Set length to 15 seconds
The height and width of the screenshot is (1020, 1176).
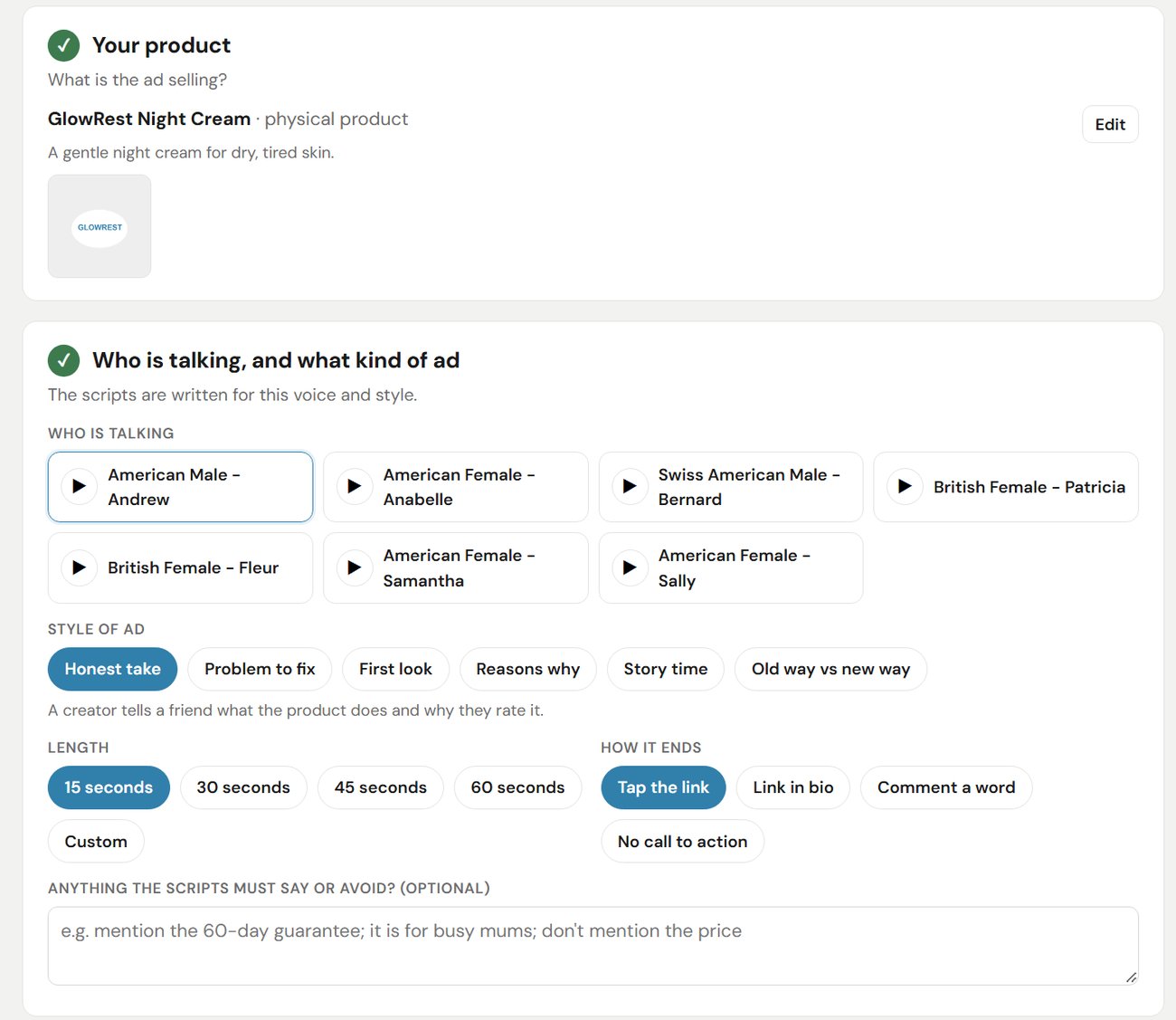coord(109,787)
